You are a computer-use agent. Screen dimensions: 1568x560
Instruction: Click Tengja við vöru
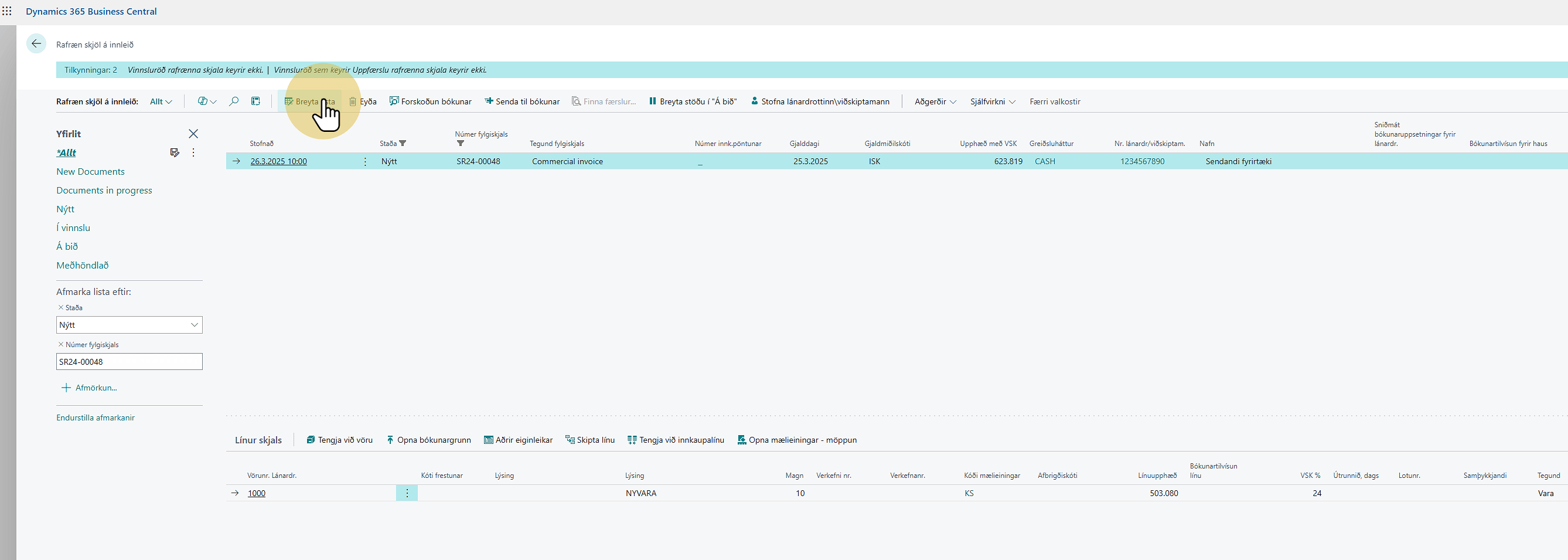coord(340,440)
